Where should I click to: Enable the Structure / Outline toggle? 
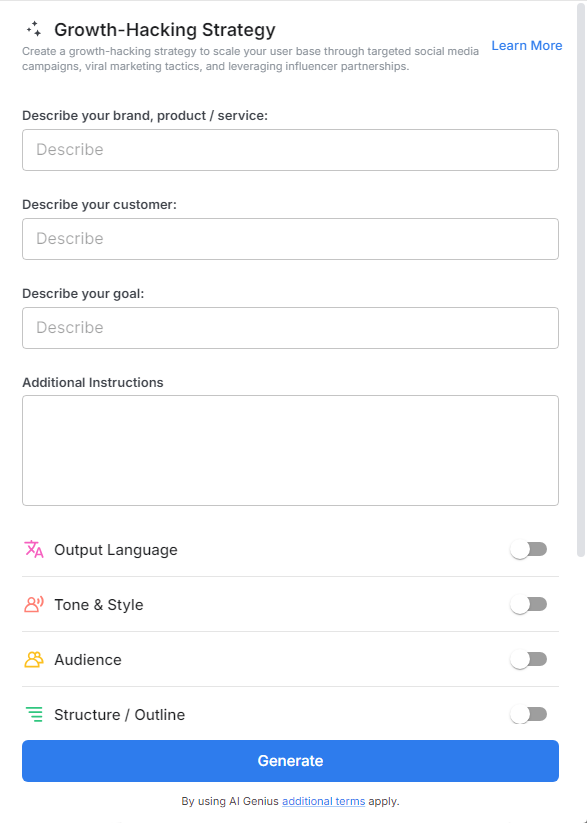pos(529,714)
